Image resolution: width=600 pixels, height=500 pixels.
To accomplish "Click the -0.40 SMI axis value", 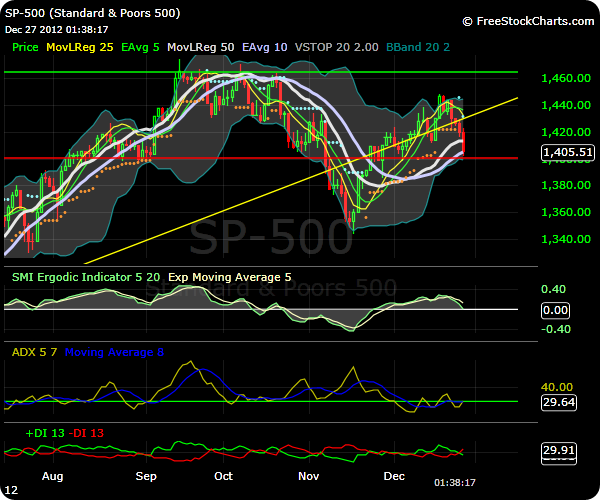I will coord(556,329).
